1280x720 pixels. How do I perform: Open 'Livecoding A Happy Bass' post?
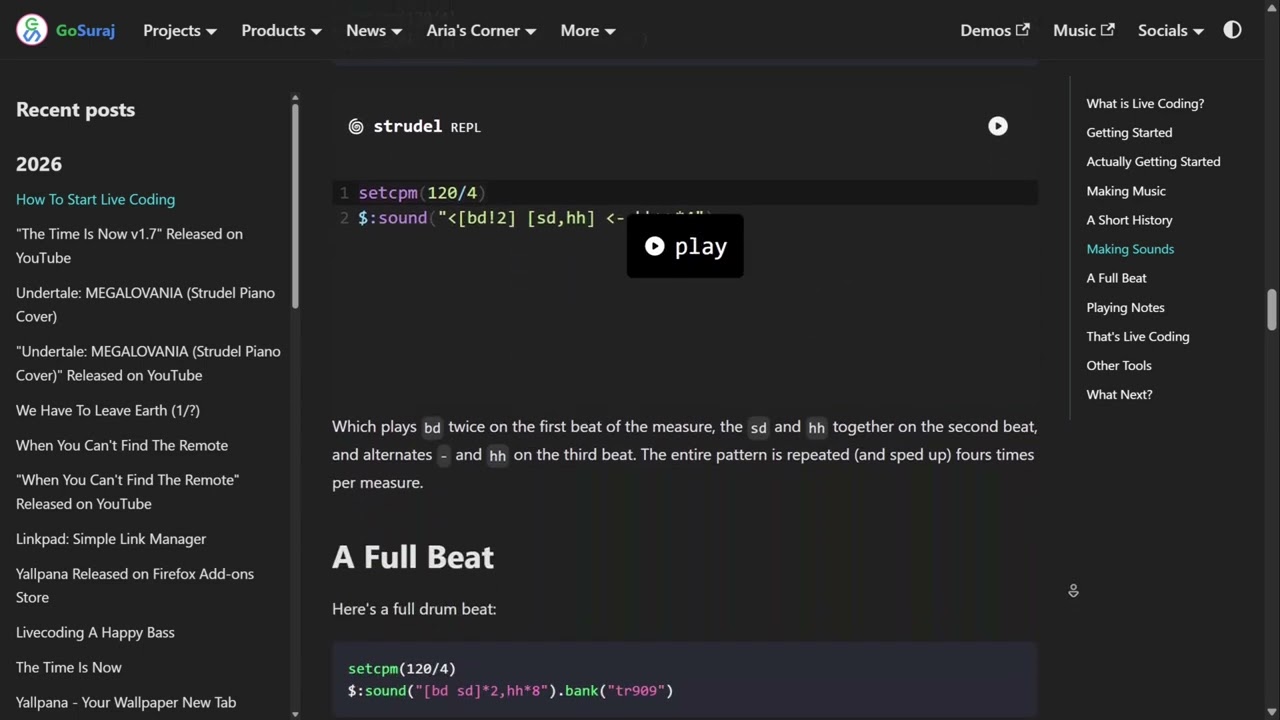pos(95,632)
